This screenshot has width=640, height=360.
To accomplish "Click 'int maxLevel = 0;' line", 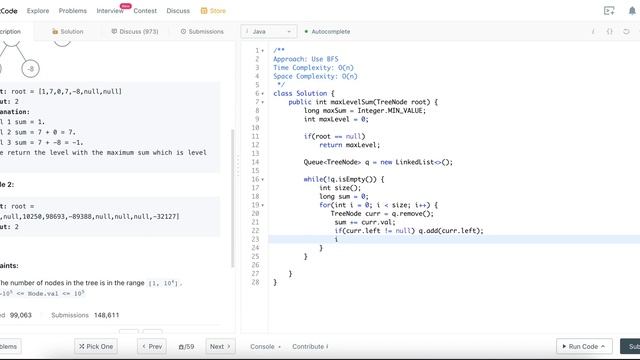I will pyautogui.click(x=336, y=119).
